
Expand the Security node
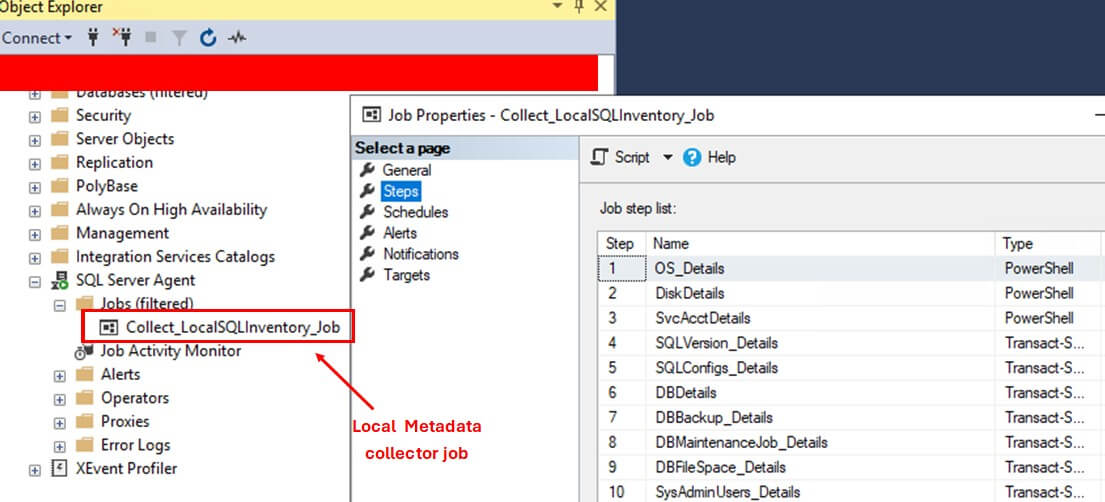point(35,116)
